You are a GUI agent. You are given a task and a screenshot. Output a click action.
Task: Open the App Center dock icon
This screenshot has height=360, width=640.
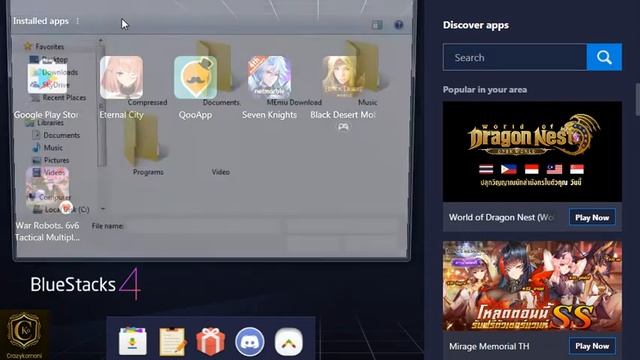(x=133, y=341)
